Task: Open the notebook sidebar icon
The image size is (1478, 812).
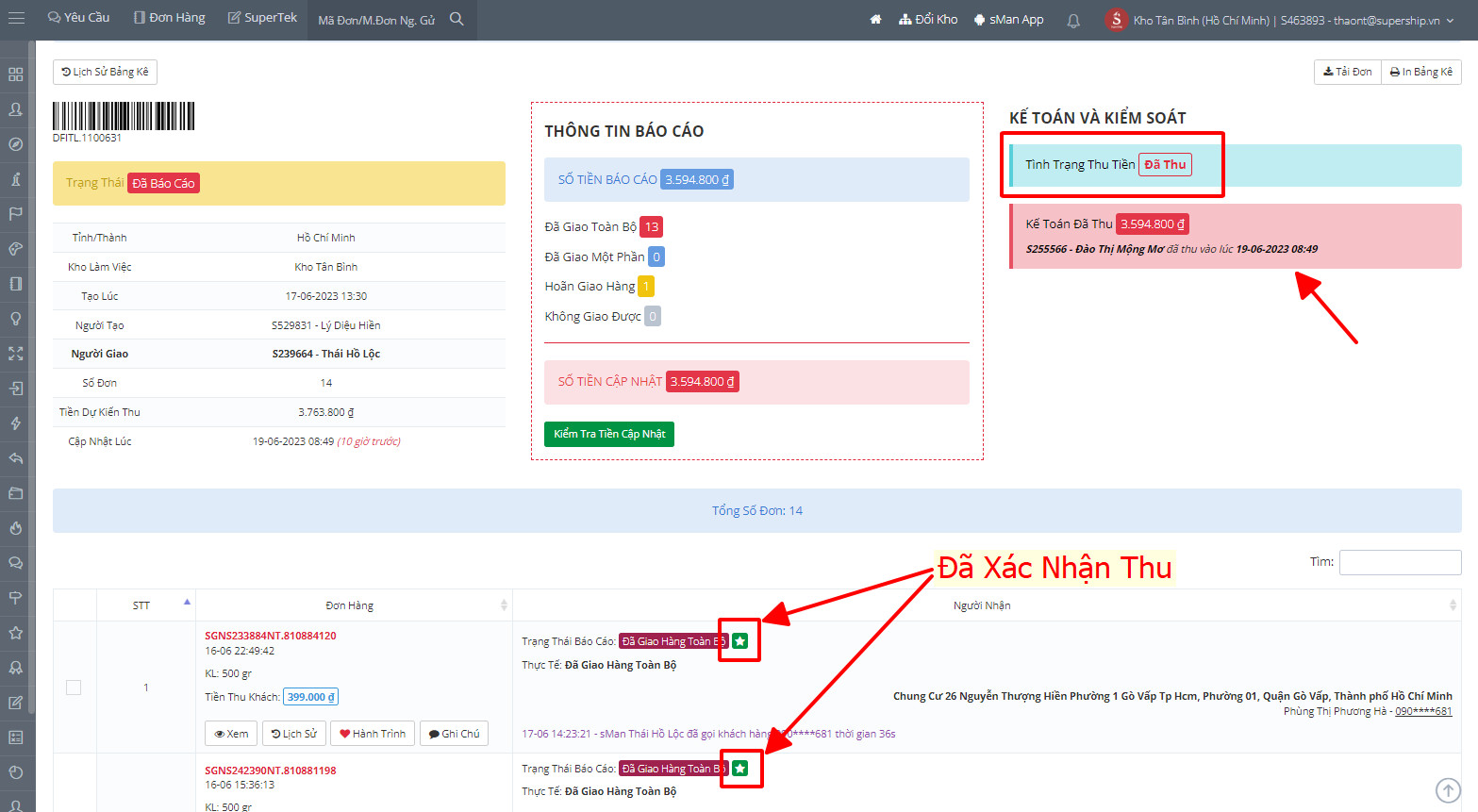Action: [x=16, y=284]
